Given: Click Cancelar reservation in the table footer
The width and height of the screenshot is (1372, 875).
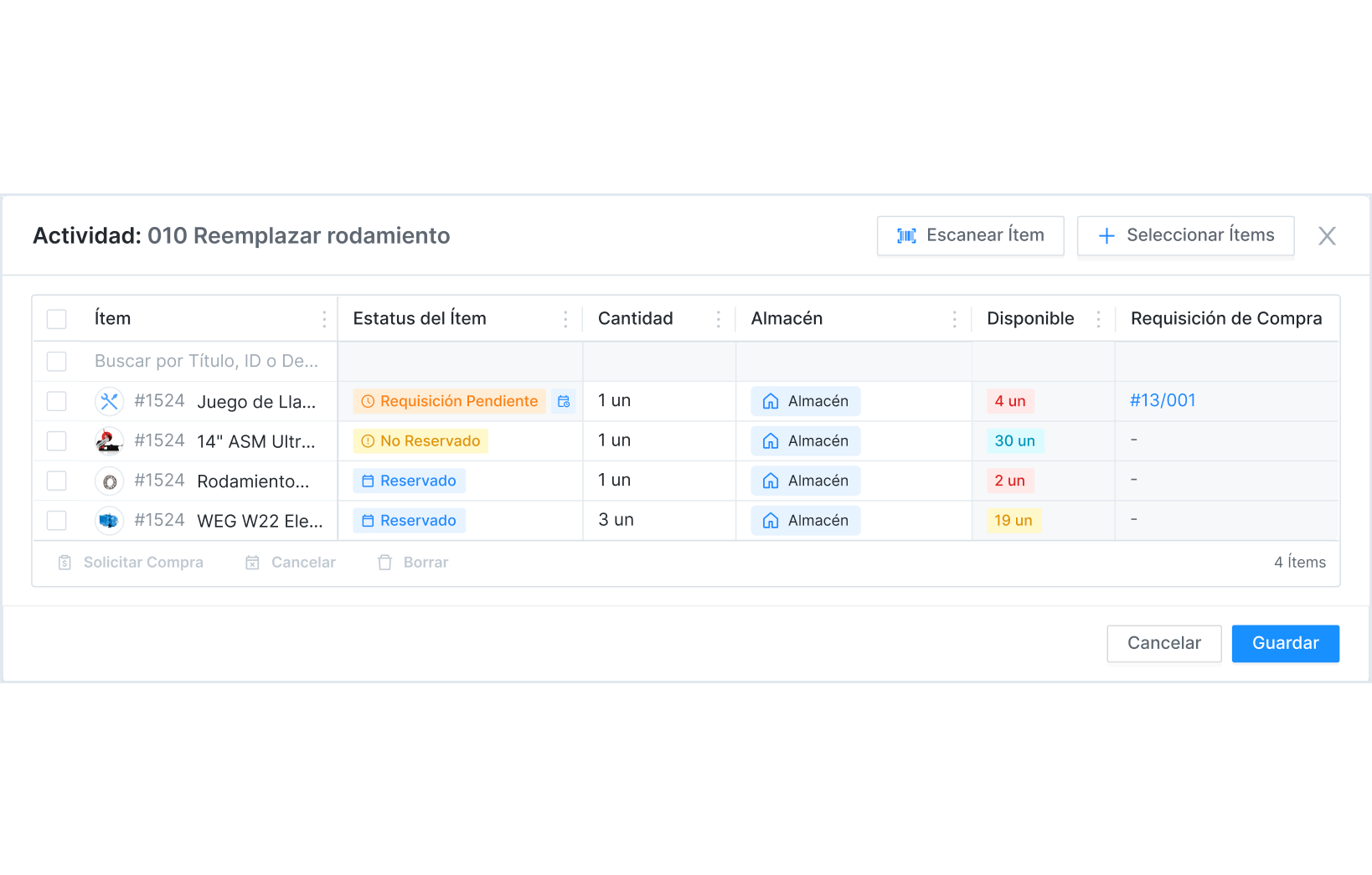Looking at the screenshot, I should click(291, 563).
